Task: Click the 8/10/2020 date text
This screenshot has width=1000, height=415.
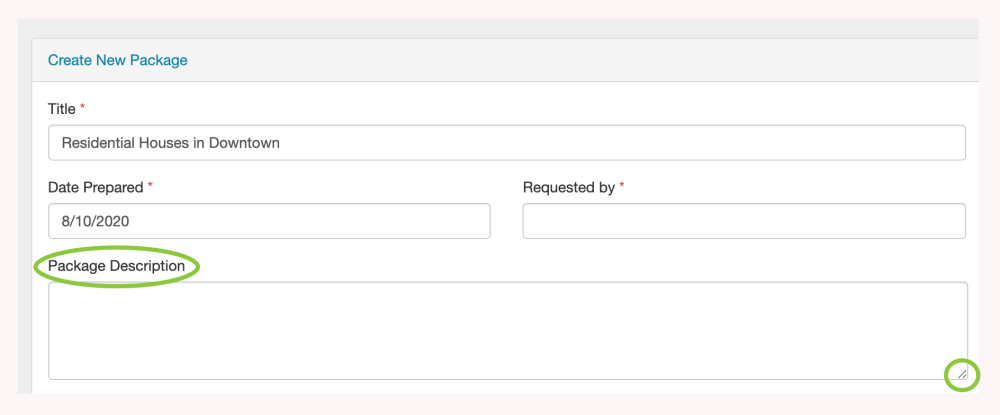Action: [93, 221]
